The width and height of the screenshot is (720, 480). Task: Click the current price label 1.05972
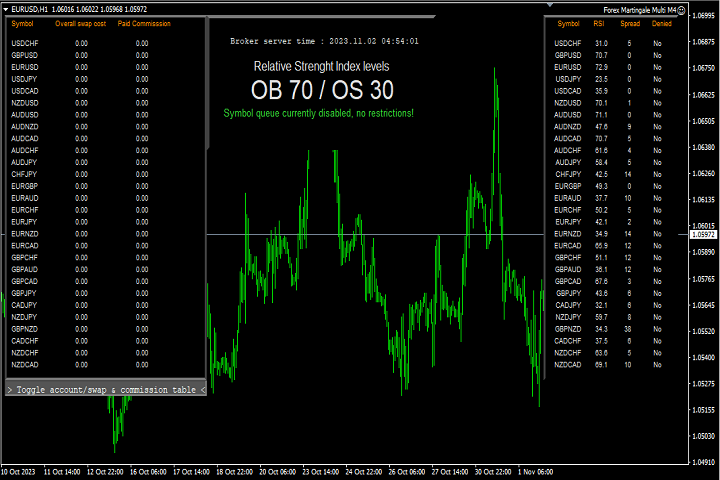coord(703,235)
